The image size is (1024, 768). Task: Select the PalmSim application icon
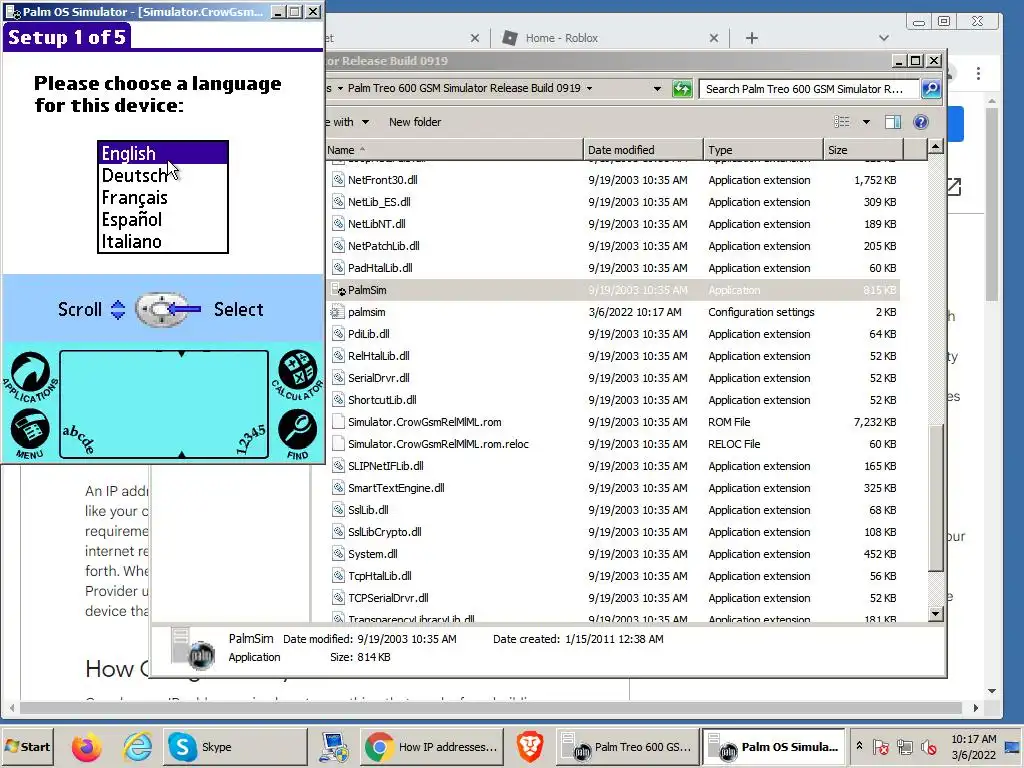coord(338,290)
